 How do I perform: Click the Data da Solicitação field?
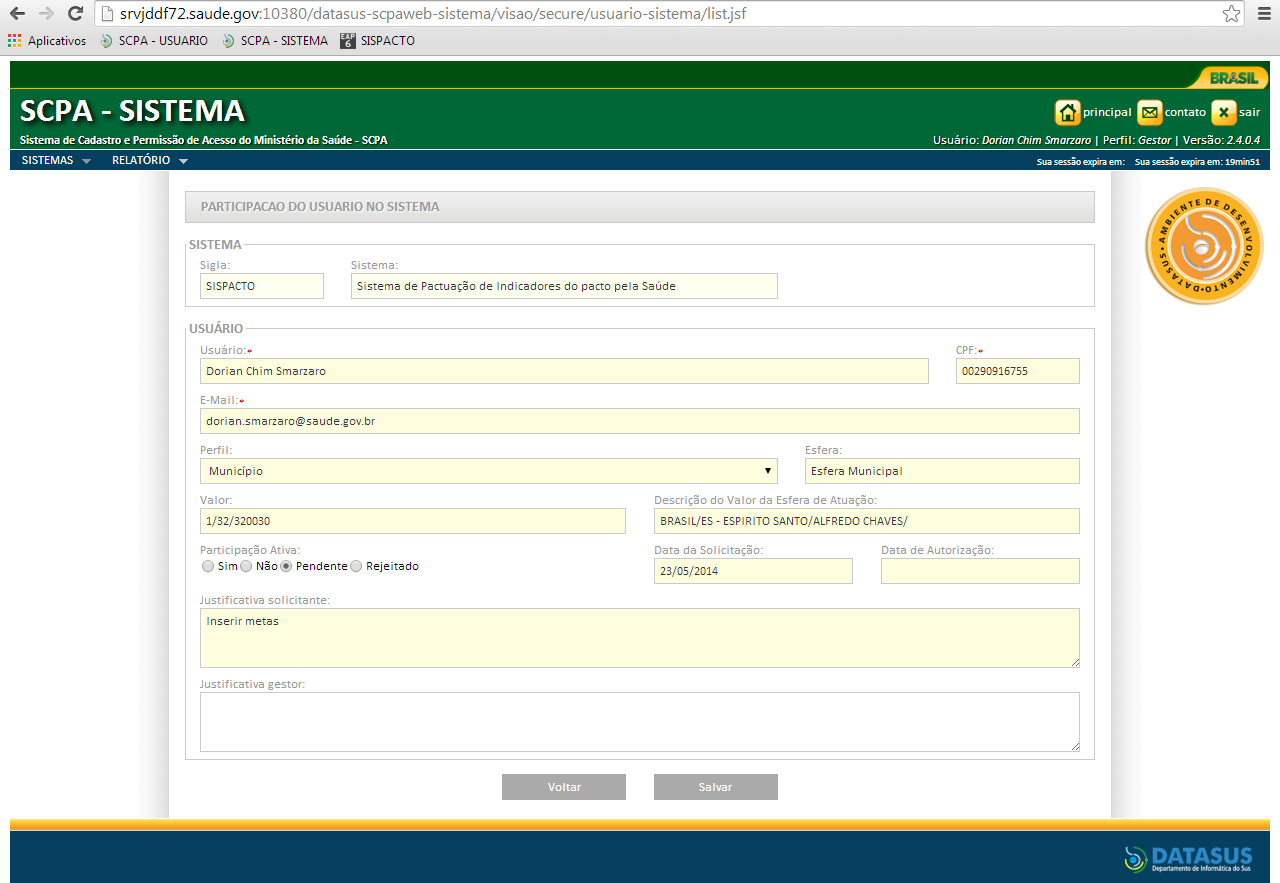[x=753, y=571]
